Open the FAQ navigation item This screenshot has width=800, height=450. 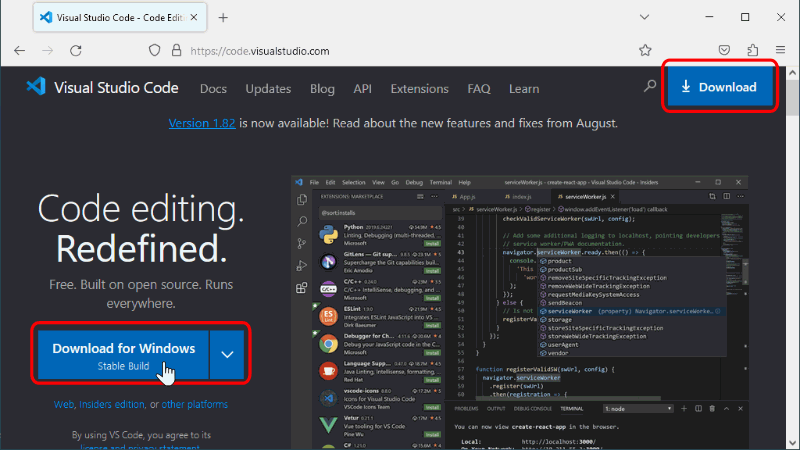[x=479, y=89]
